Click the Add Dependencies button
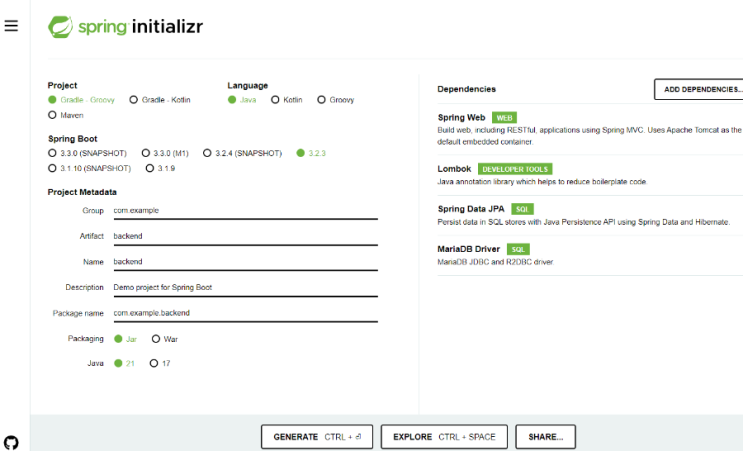The image size is (743, 451). point(699,89)
